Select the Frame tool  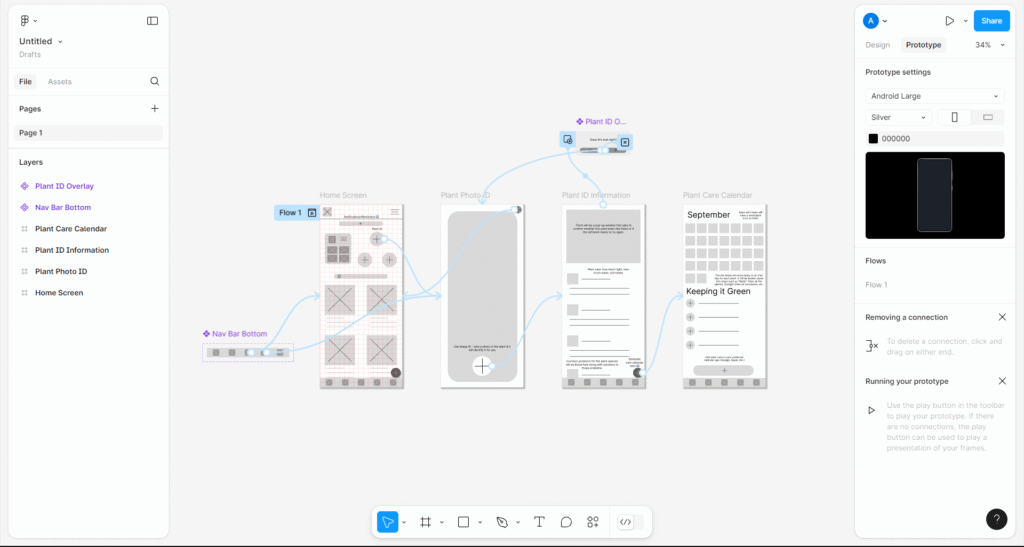425,522
